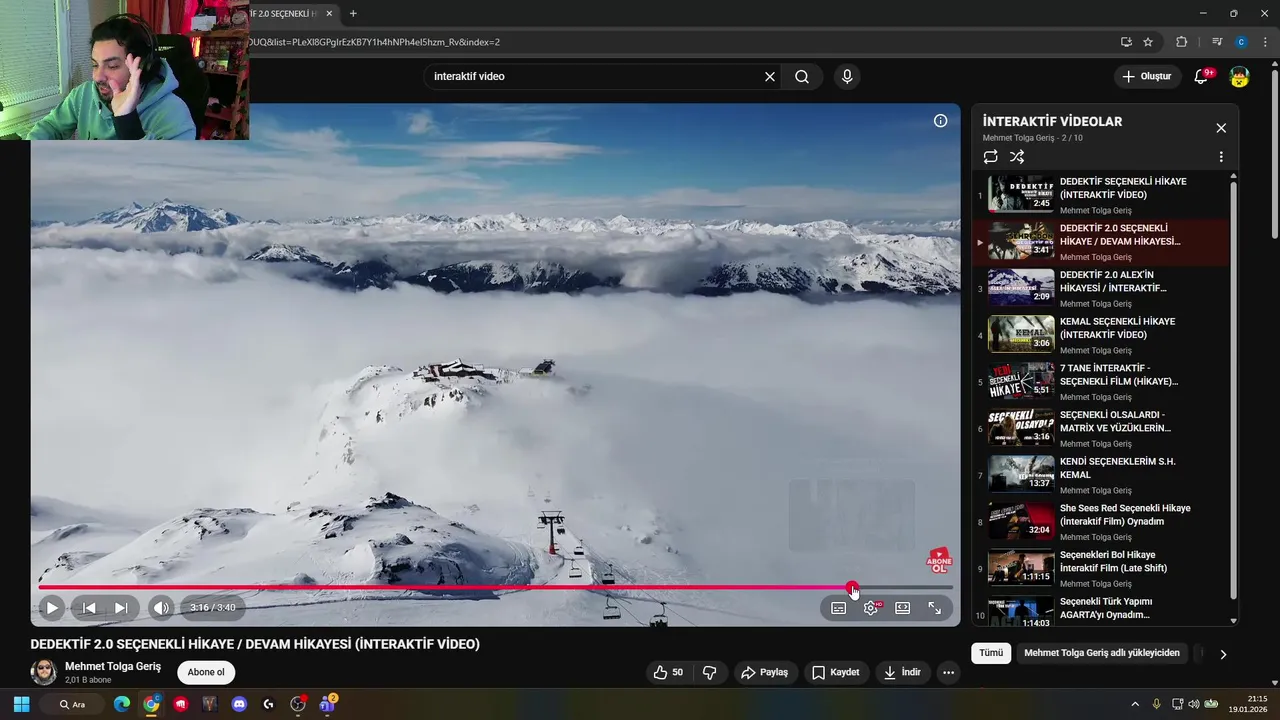
Task: Bookmark this page with star
Action: pyautogui.click(x=1148, y=42)
